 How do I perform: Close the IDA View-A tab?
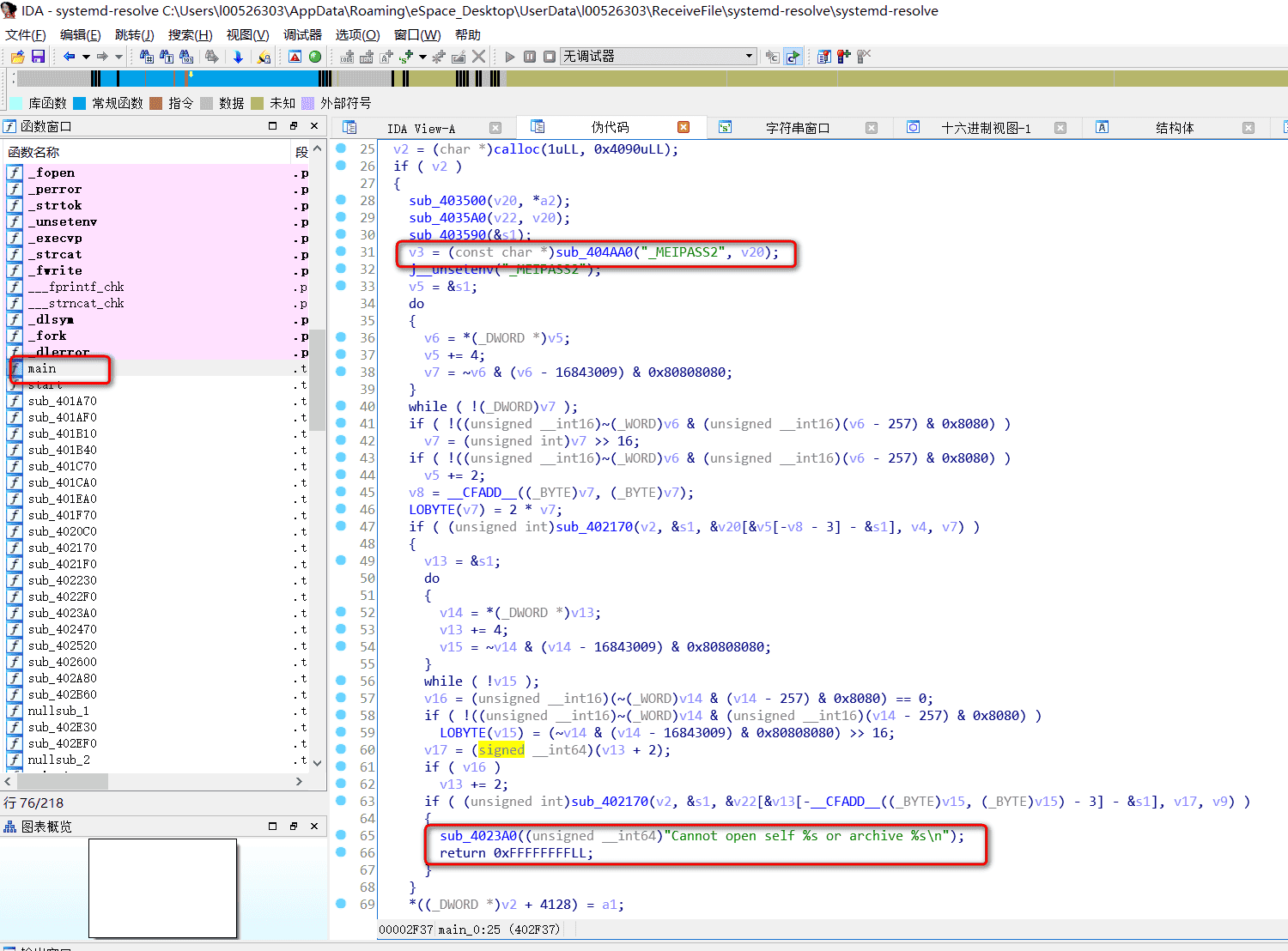click(495, 128)
